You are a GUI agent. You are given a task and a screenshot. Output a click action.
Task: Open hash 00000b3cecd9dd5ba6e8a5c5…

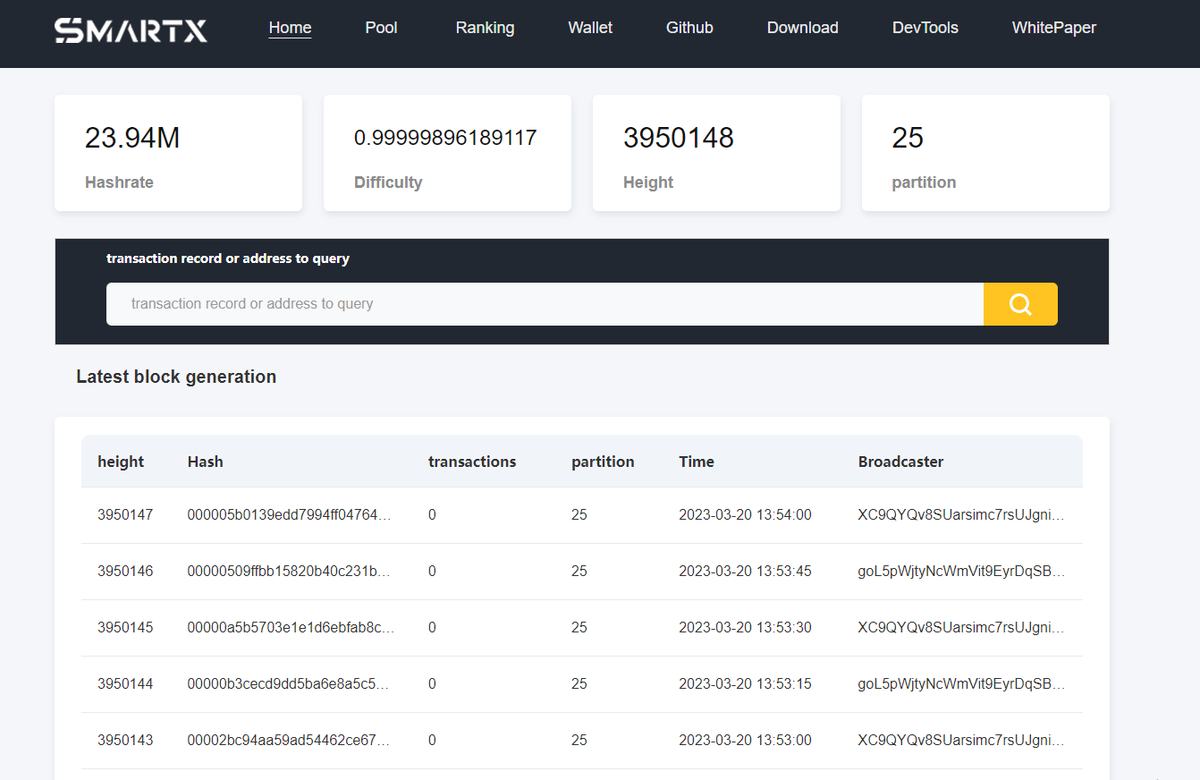tap(290, 684)
